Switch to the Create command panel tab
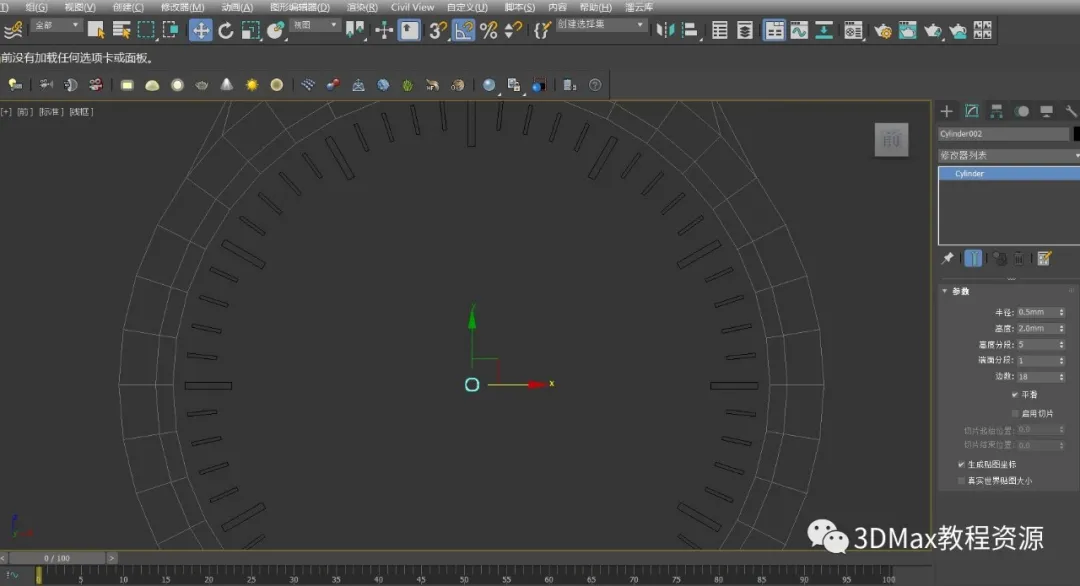 (946, 111)
